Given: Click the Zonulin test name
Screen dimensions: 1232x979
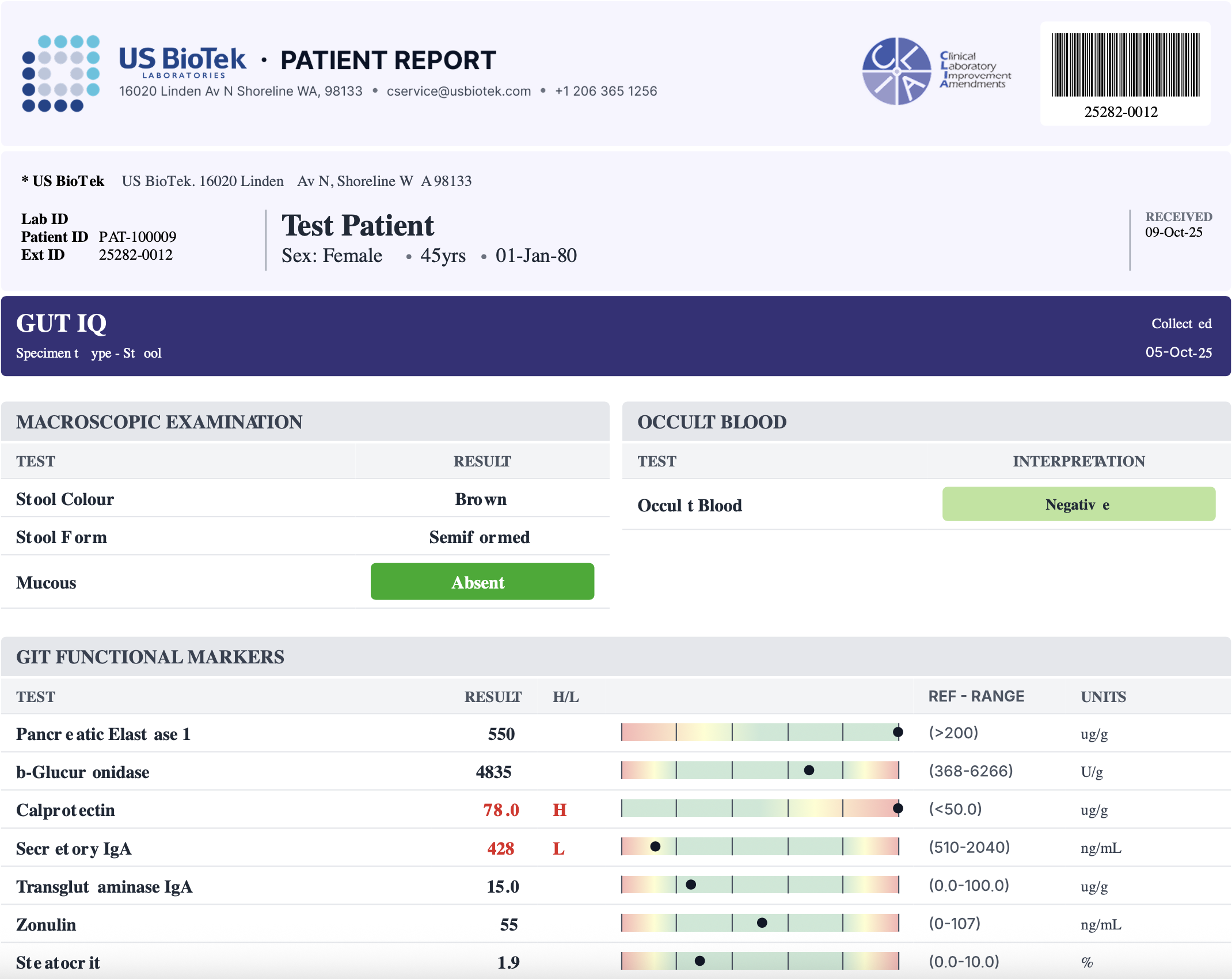Looking at the screenshot, I should tap(46, 925).
